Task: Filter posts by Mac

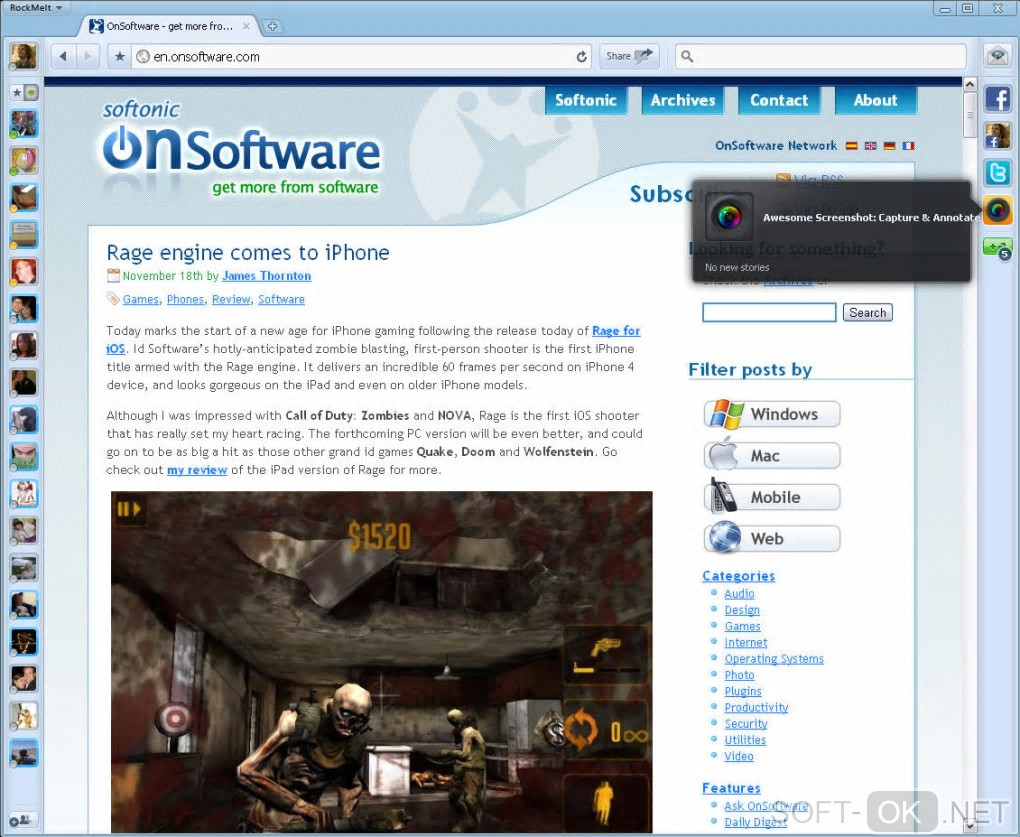Action: (x=772, y=455)
